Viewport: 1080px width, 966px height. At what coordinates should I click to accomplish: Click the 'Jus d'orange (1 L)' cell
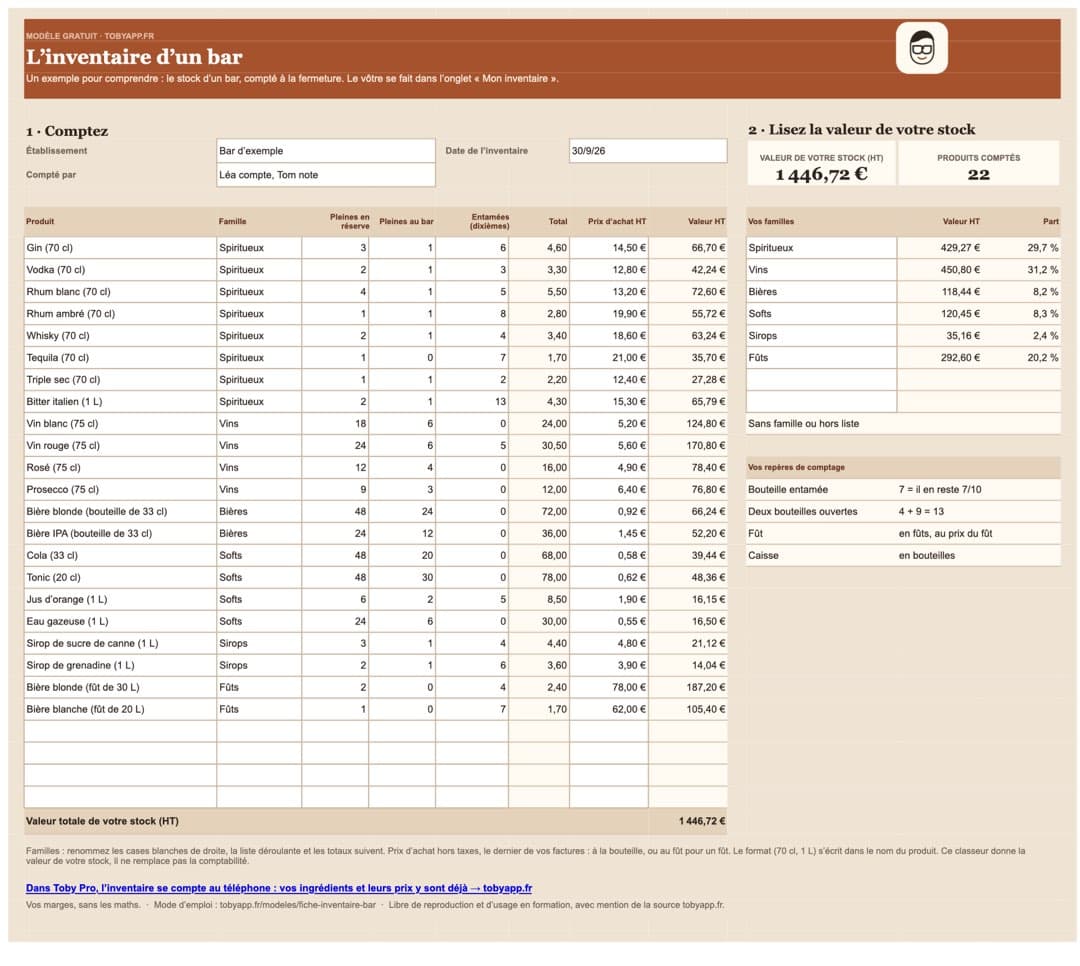(x=120, y=600)
